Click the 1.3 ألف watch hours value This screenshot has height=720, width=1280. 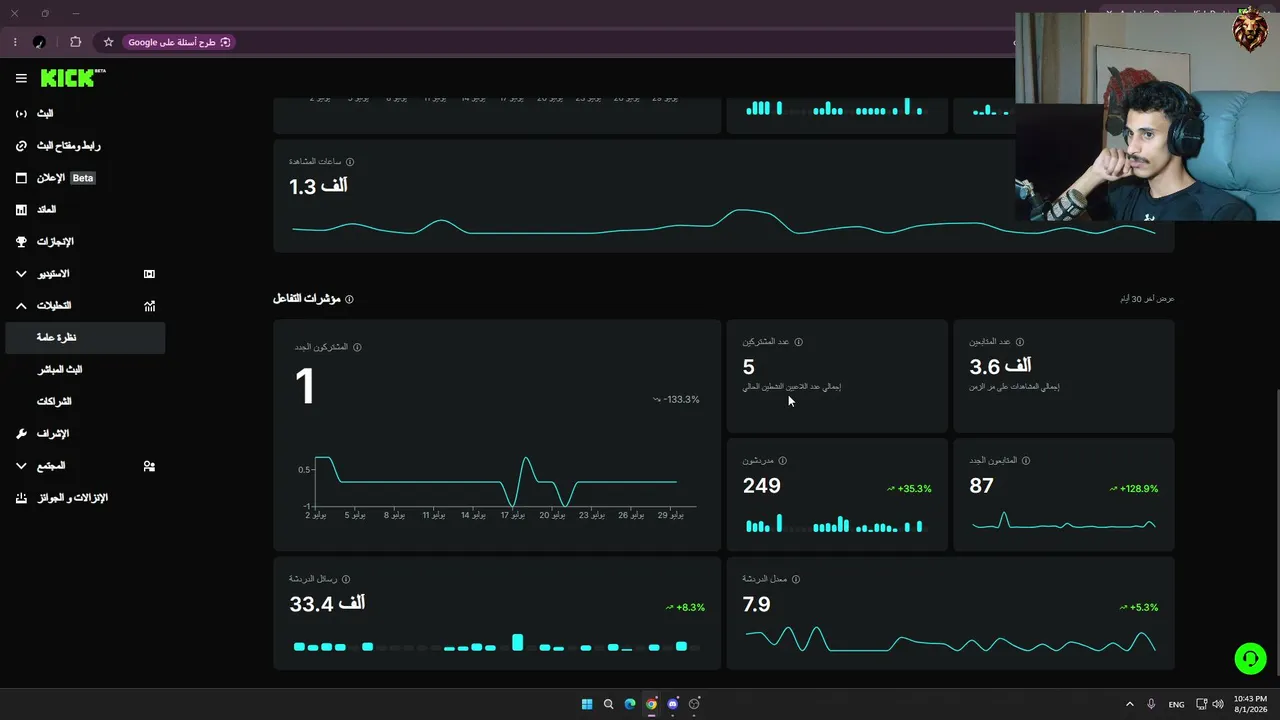coord(318,186)
